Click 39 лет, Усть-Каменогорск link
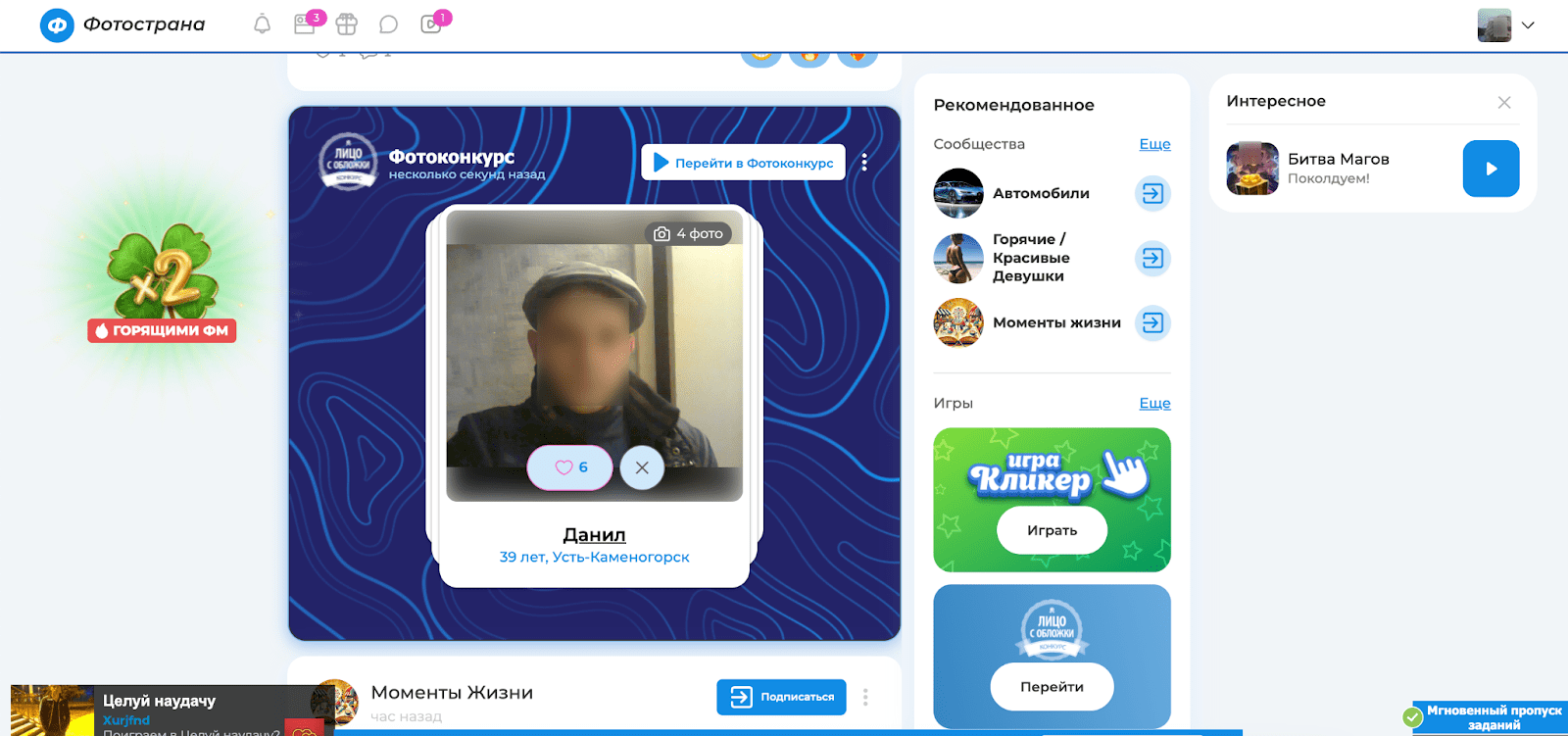This screenshot has width=1568, height=736. coord(594,557)
